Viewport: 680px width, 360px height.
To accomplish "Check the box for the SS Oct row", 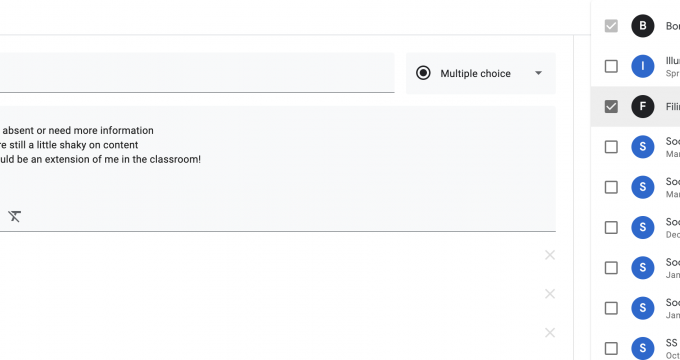I will tap(611, 348).
